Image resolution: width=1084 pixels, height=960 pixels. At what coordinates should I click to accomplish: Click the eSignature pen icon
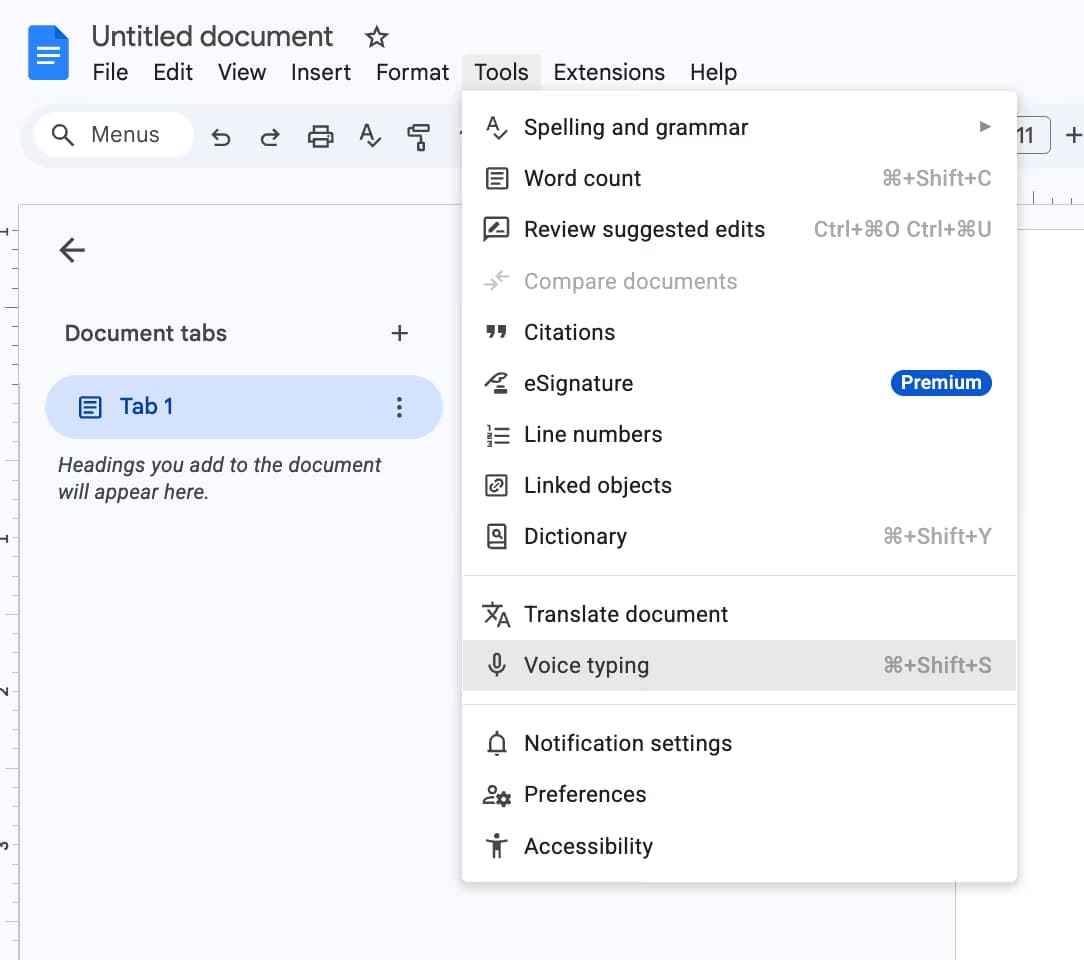coord(496,383)
